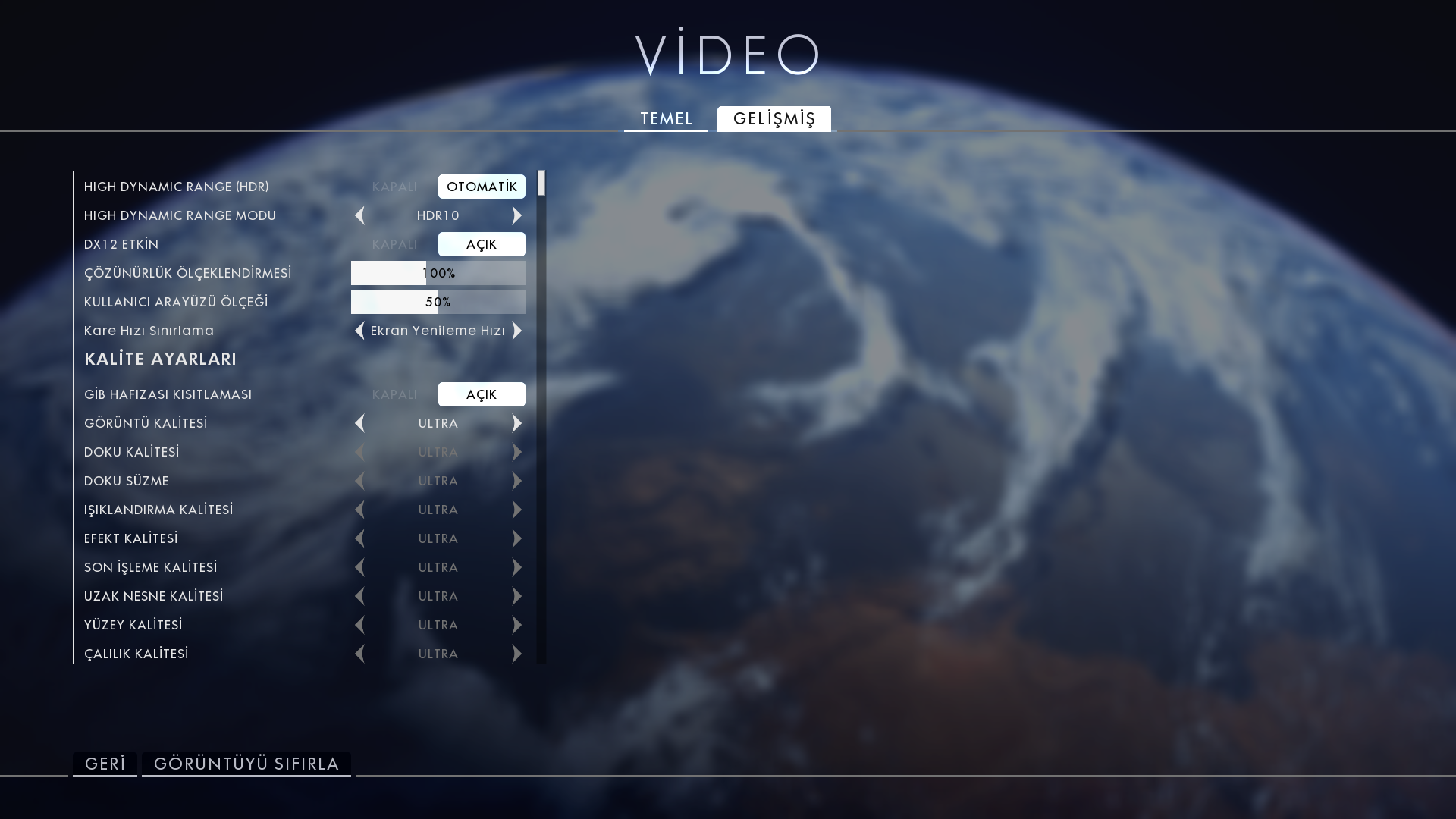Click left arrow for Çalılık Kalitesi
Screen dimensions: 1456x819
(359, 654)
